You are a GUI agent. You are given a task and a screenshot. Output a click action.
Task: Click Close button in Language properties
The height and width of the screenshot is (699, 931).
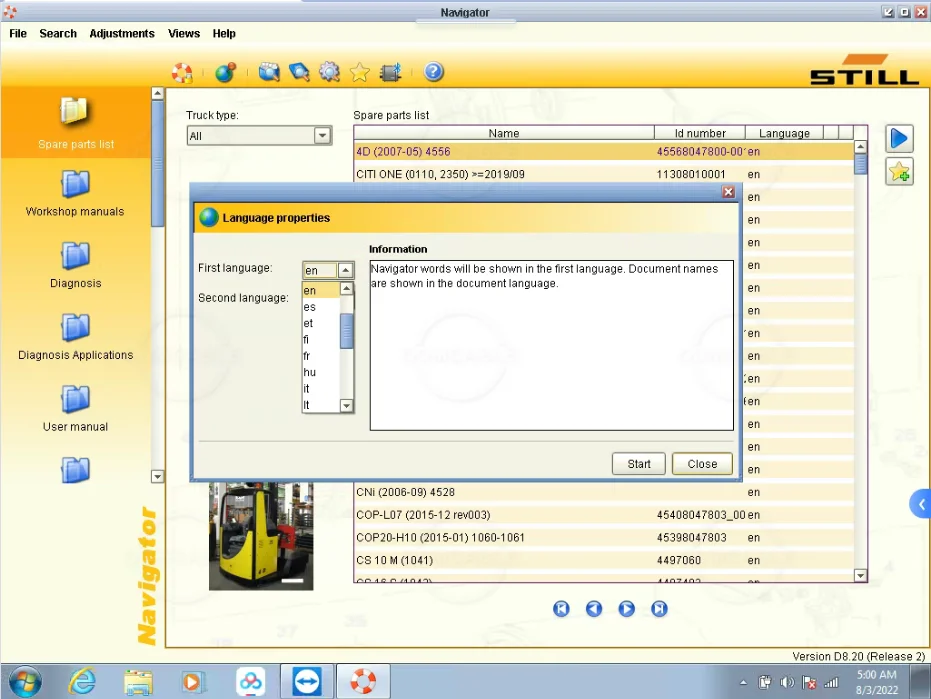702,464
